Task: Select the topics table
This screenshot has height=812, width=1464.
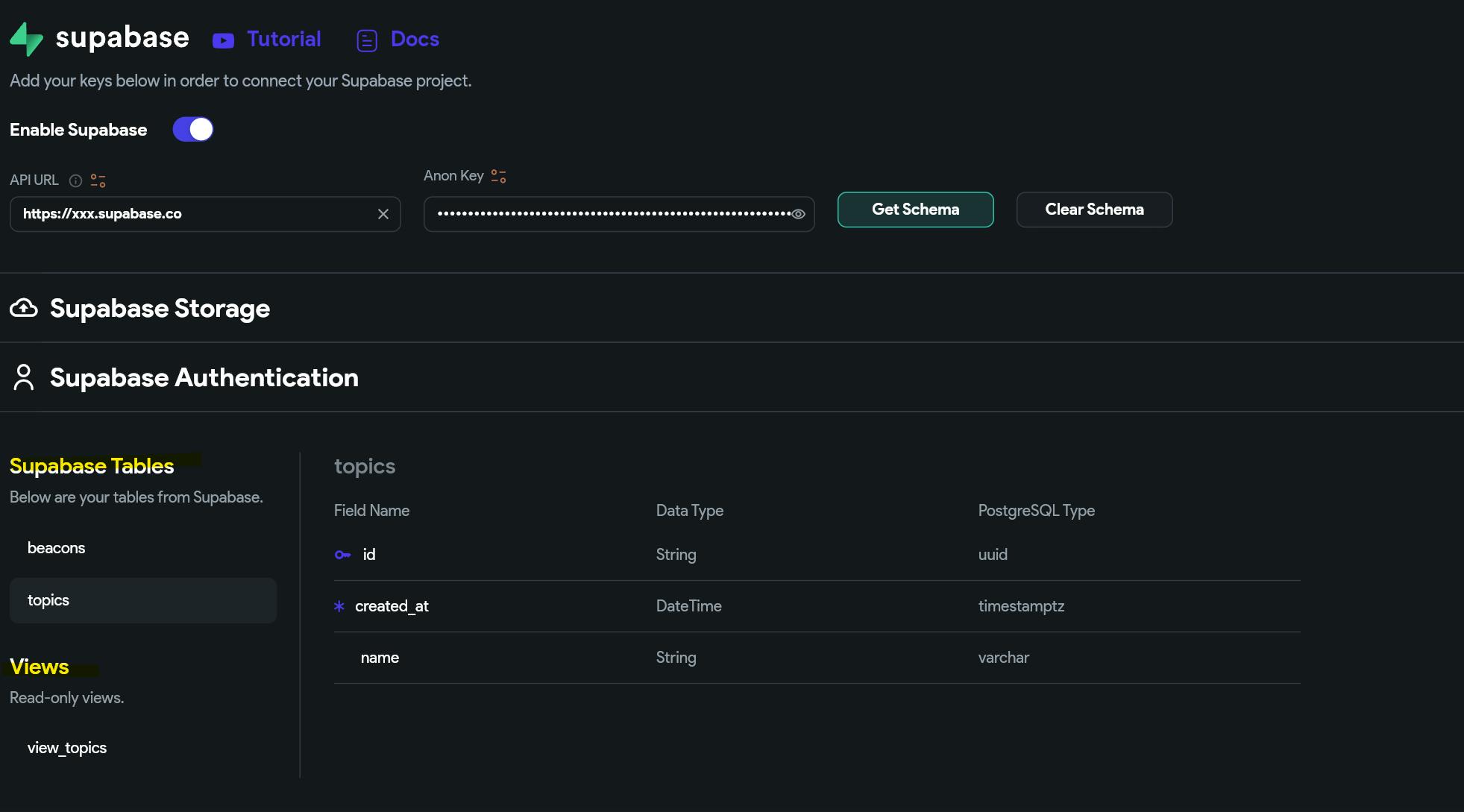Action: pos(48,600)
